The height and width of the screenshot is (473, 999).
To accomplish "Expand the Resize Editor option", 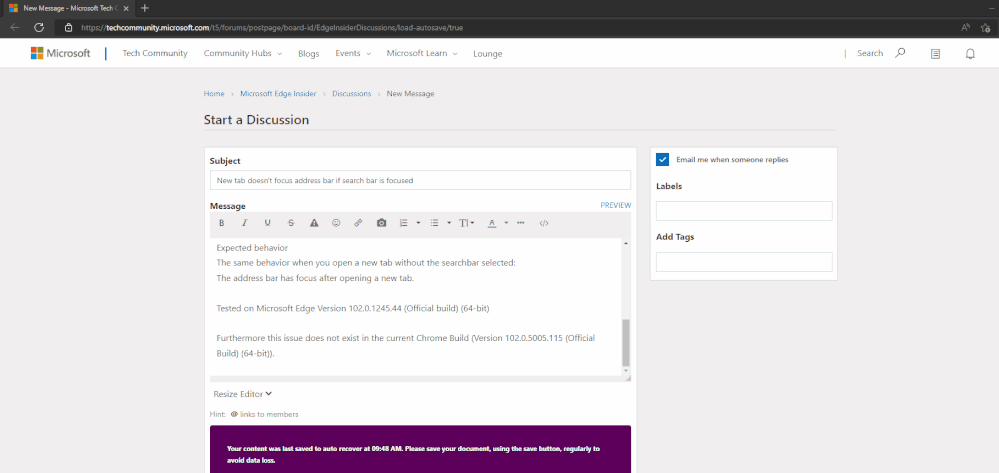I will 243,394.
